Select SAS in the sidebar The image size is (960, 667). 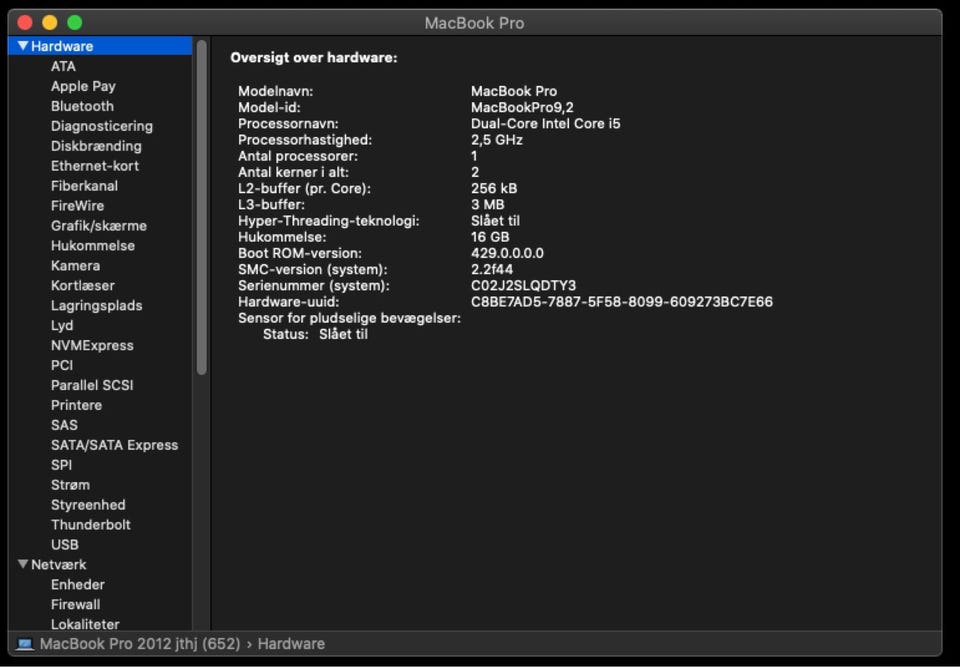(64, 425)
